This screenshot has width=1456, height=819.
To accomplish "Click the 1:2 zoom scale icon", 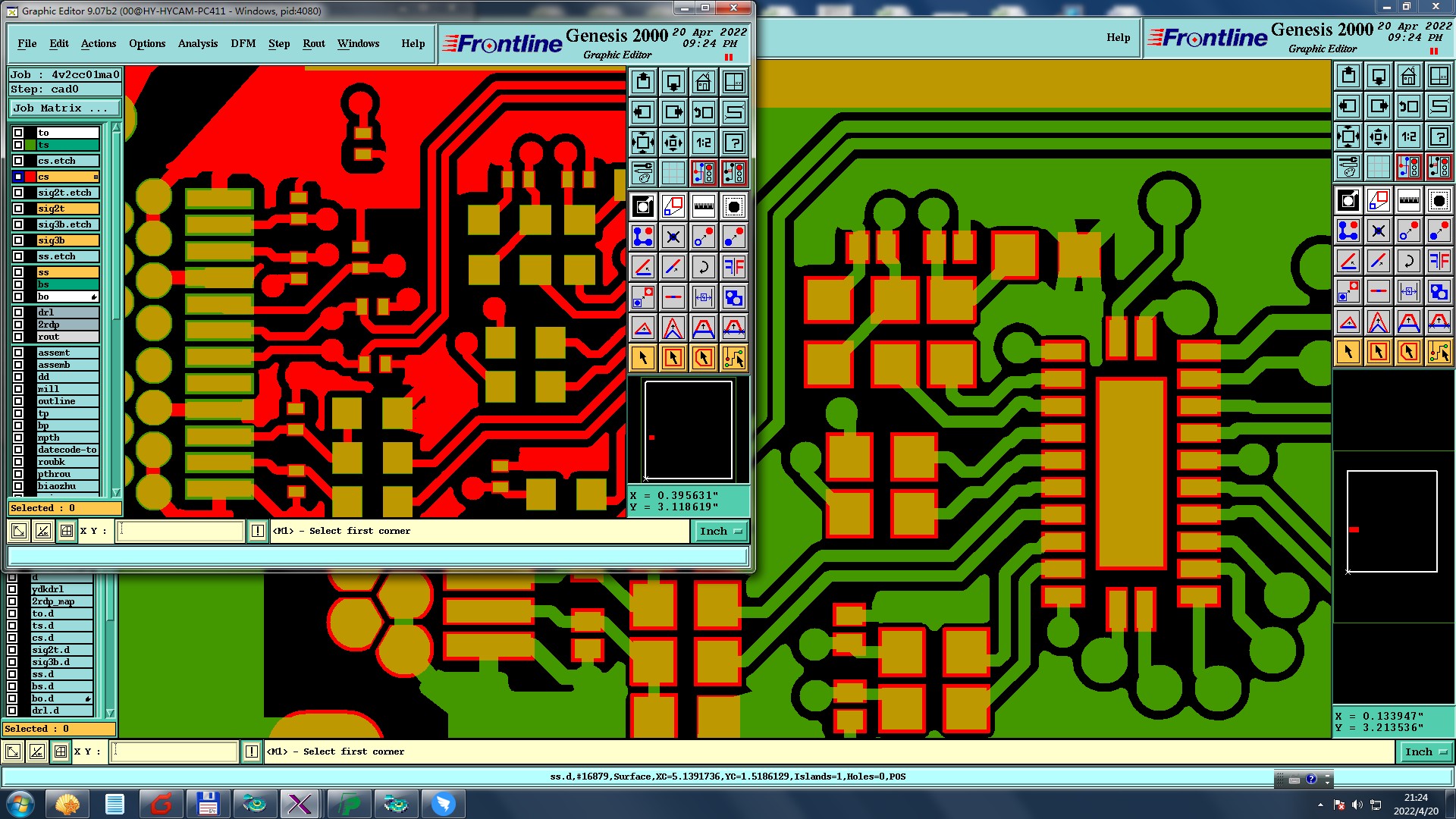I will pos(703,143).
